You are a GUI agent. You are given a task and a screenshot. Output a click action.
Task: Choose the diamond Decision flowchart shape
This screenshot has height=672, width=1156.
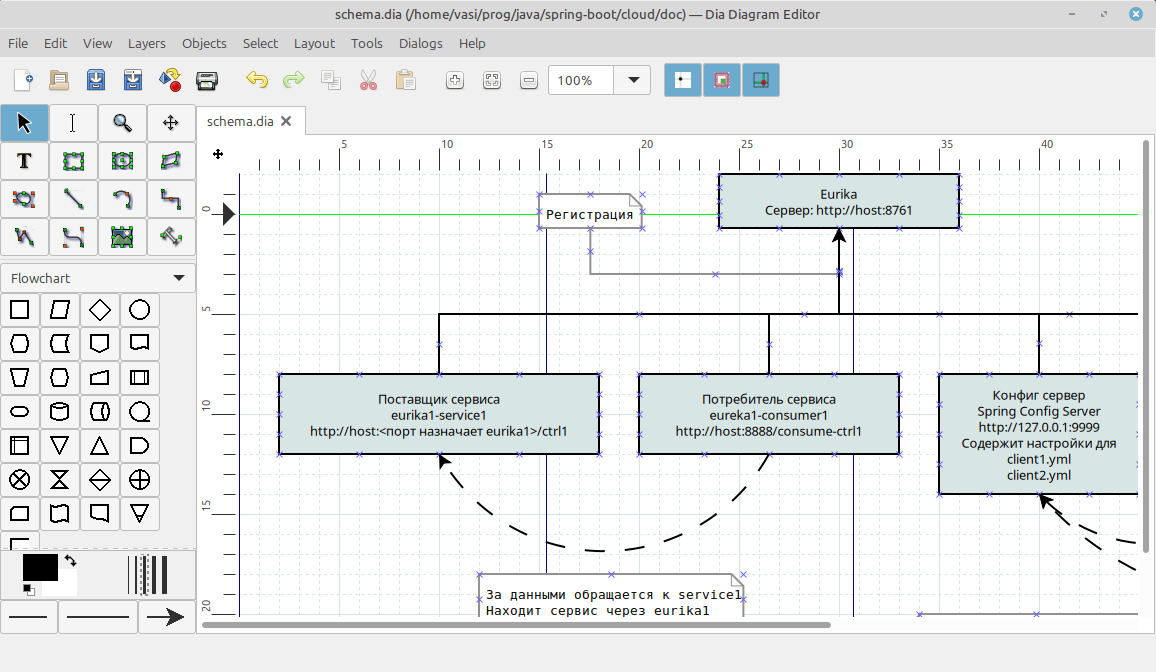coord(99,310)
